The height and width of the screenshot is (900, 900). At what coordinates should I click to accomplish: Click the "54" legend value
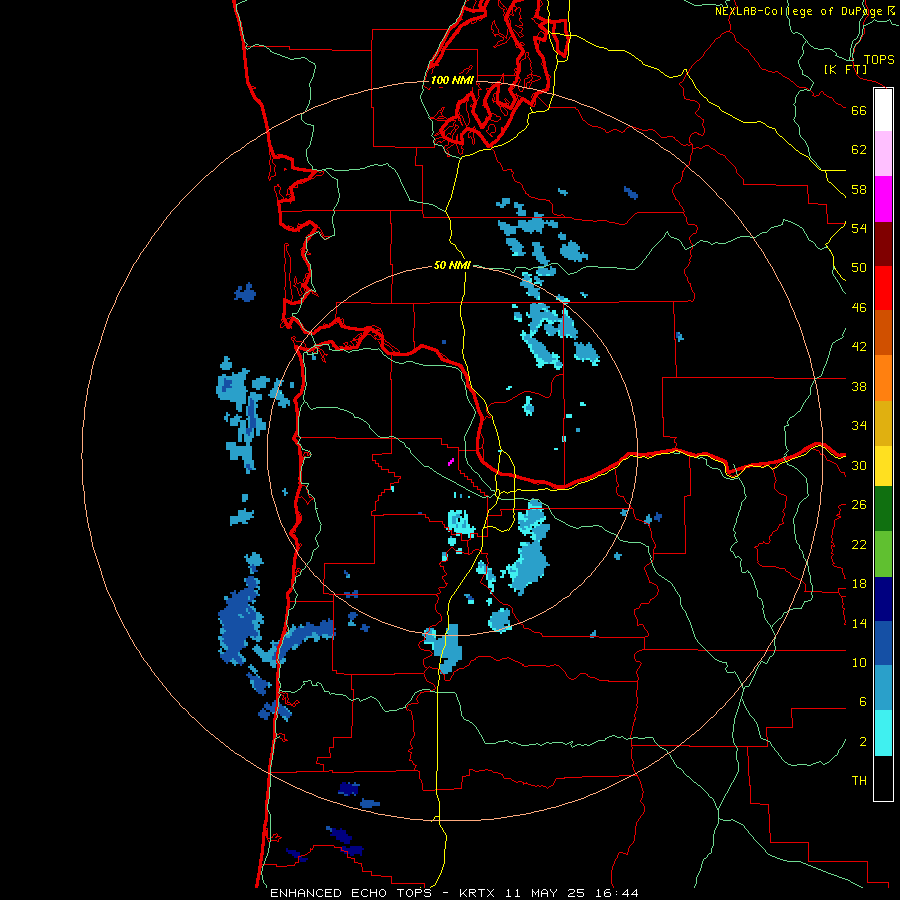click(859, 228)
